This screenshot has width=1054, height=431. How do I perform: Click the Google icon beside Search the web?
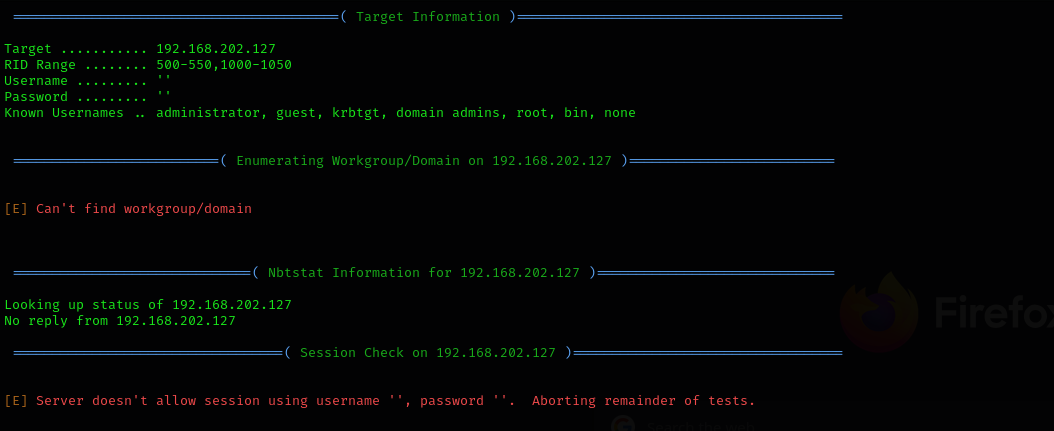click(624, 425)
